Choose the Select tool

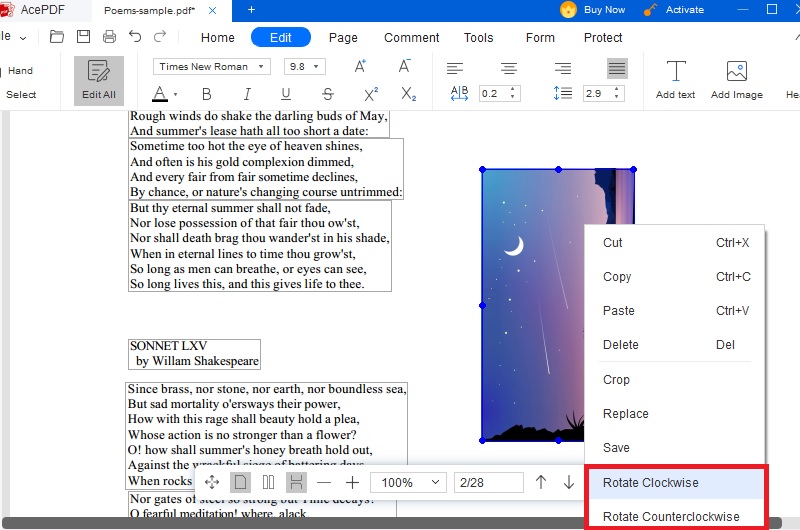[x=21, y=94]
